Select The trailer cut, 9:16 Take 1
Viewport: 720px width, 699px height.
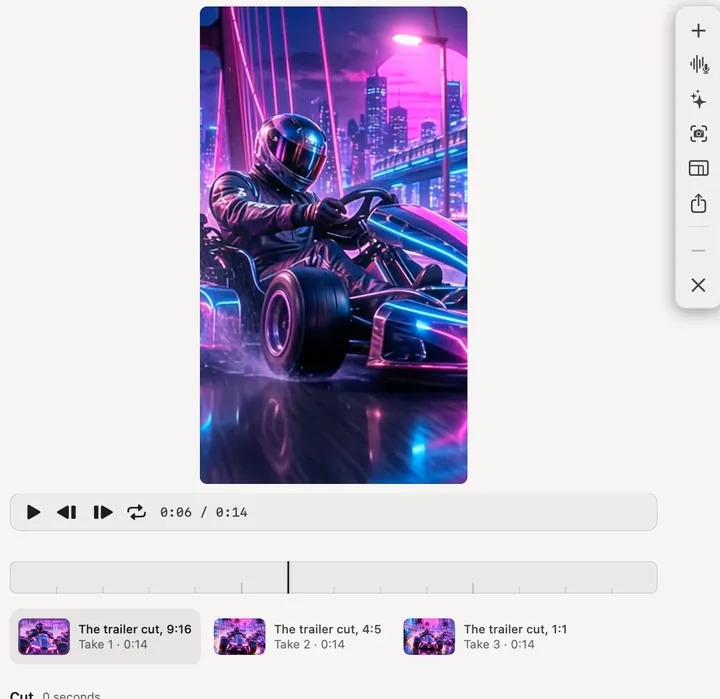point(105,636)
